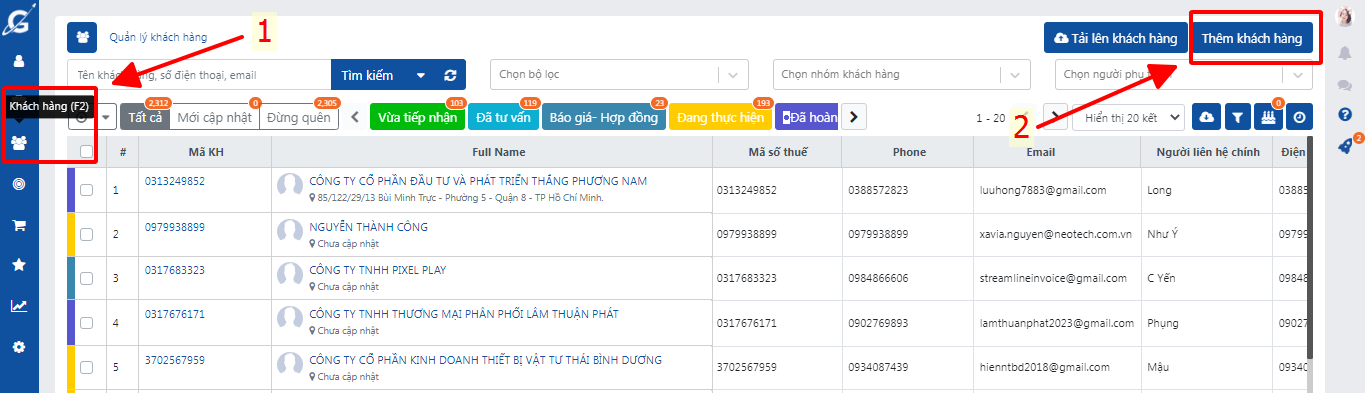The width and height of the screenshot is (1365, 393).
Task: Click contact name cell Phụng
Action: click(x=1162, y=323)
